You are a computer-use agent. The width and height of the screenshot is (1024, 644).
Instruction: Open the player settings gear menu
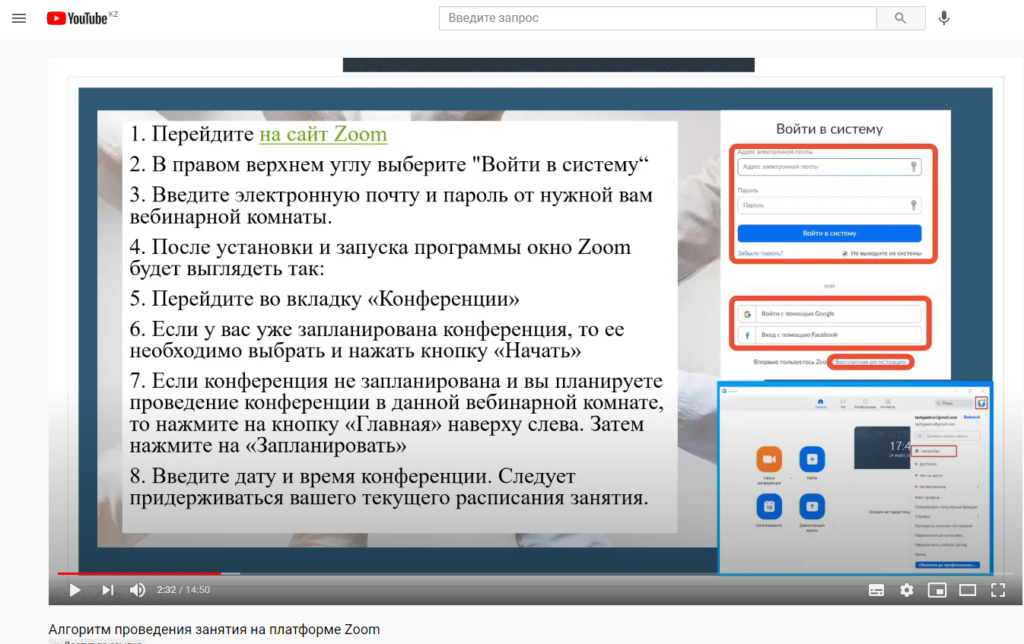906,590
